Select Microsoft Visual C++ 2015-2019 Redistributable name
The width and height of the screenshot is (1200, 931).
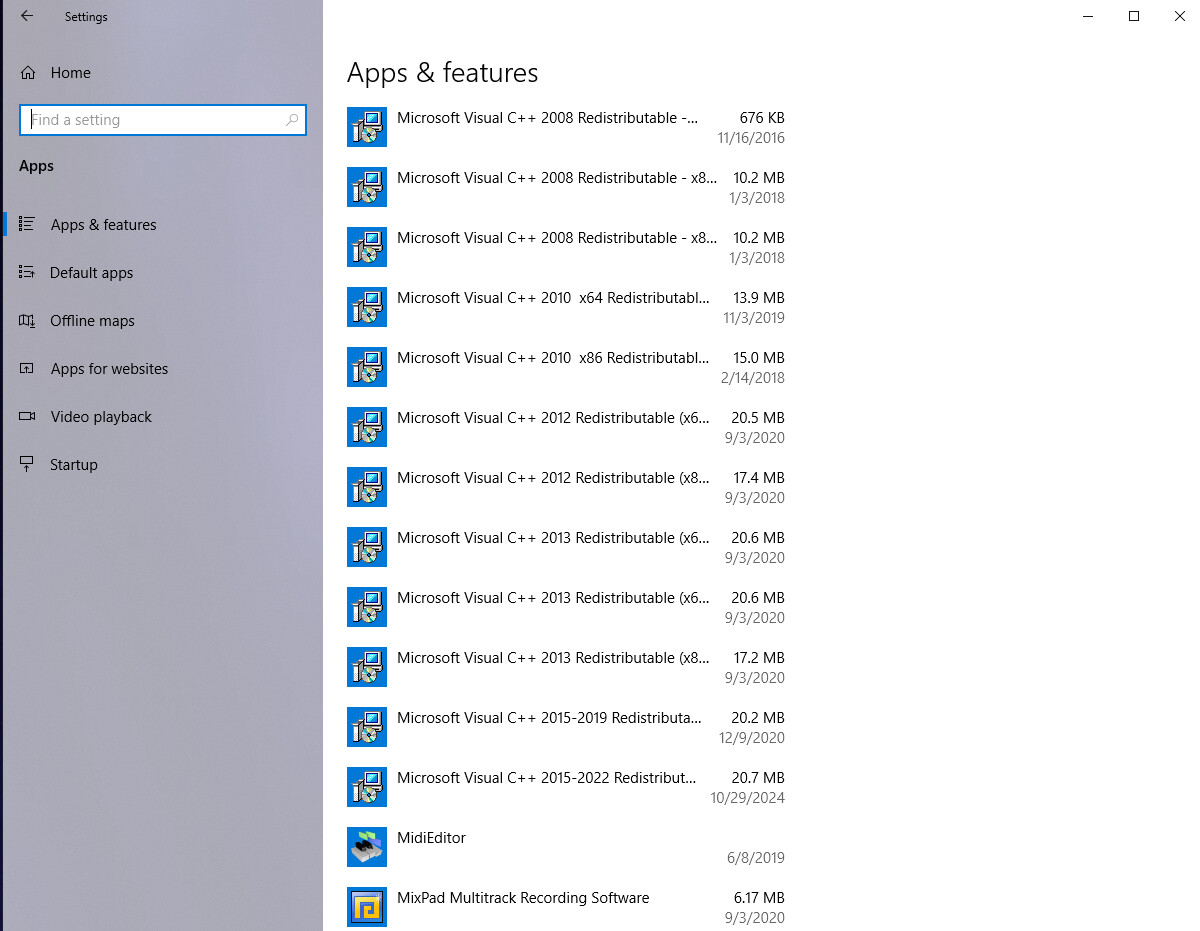pyautogui.click(x=549, y=718)
